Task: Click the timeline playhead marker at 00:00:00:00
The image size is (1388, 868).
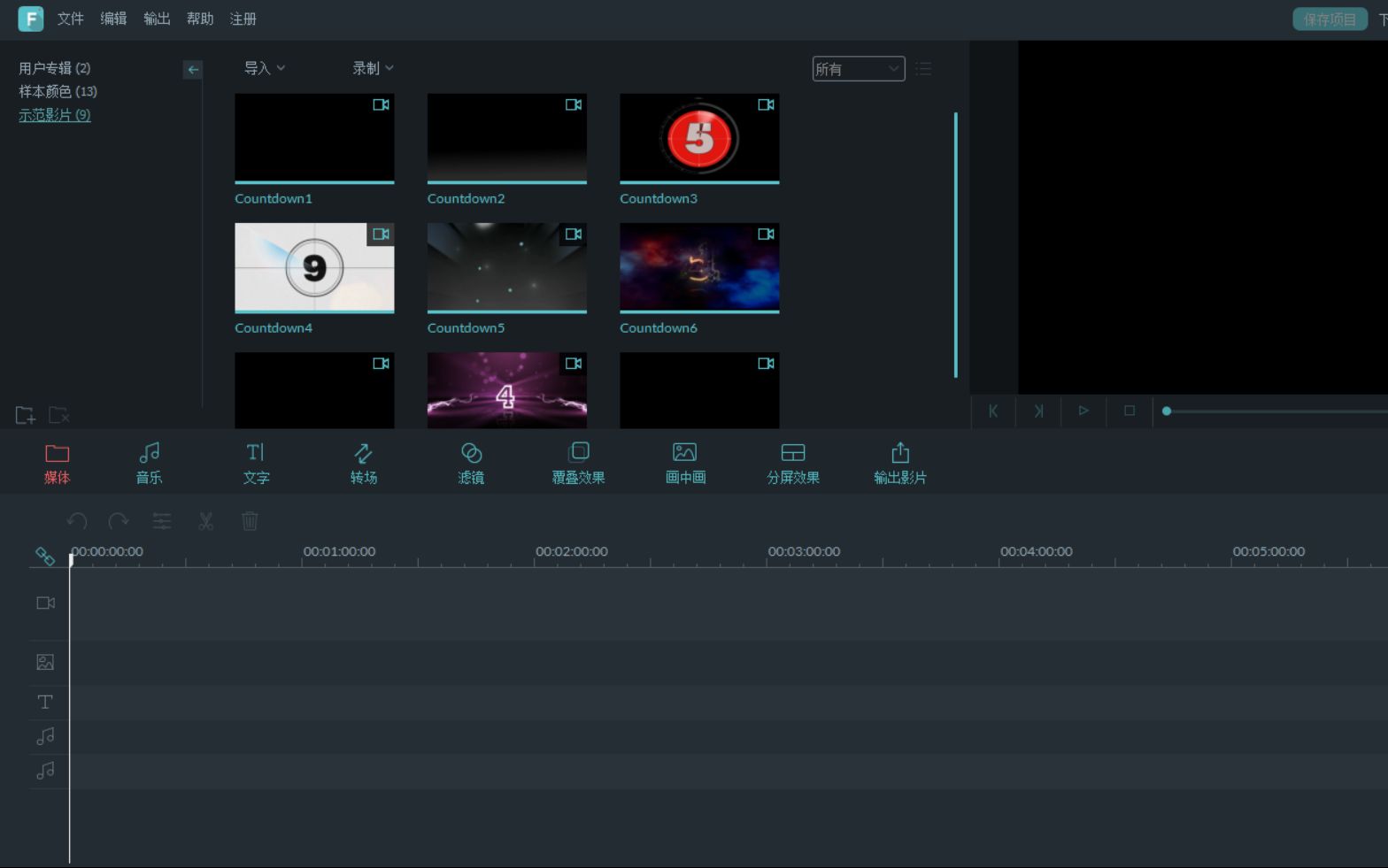Action: click(x=71, y=559)
